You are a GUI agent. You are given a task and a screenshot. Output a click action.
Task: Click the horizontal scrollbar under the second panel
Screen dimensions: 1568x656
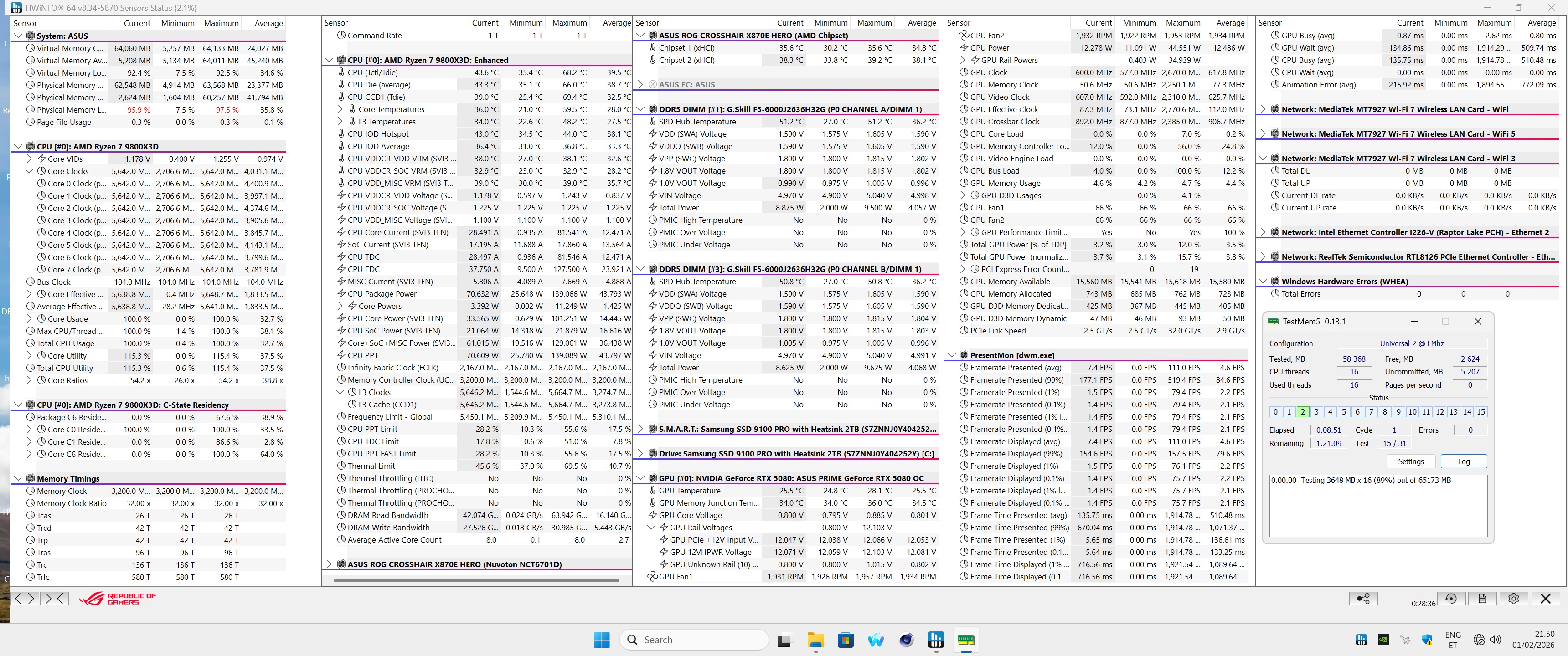coord(476,580)
